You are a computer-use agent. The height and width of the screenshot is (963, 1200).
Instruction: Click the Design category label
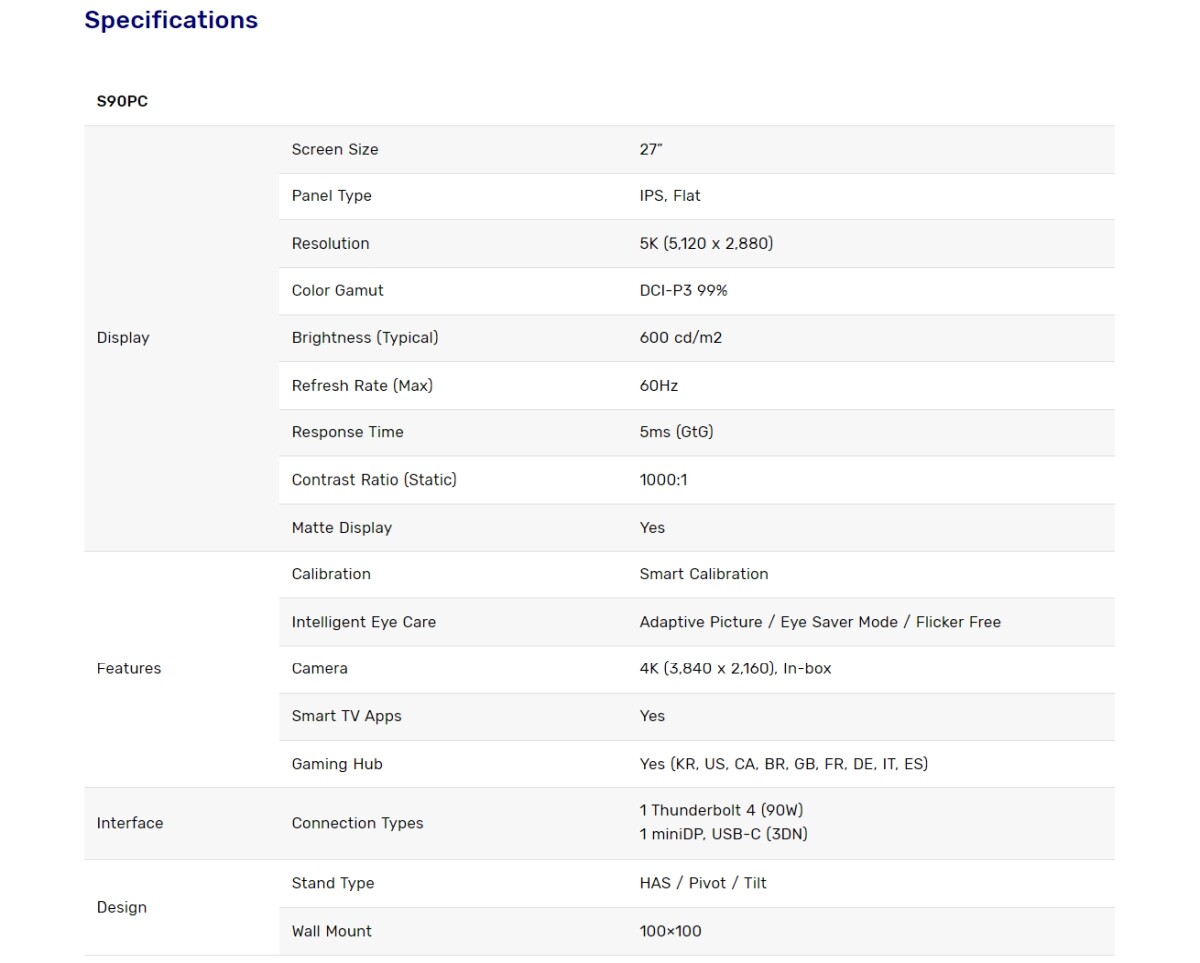point(122,907)
